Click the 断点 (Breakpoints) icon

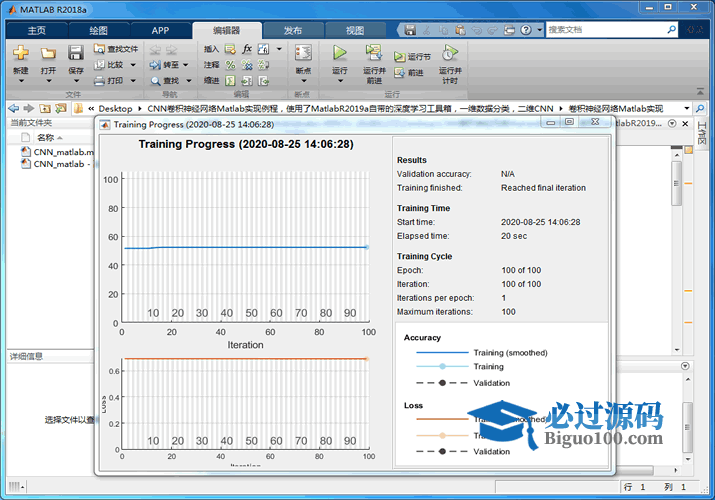(303, 53)
